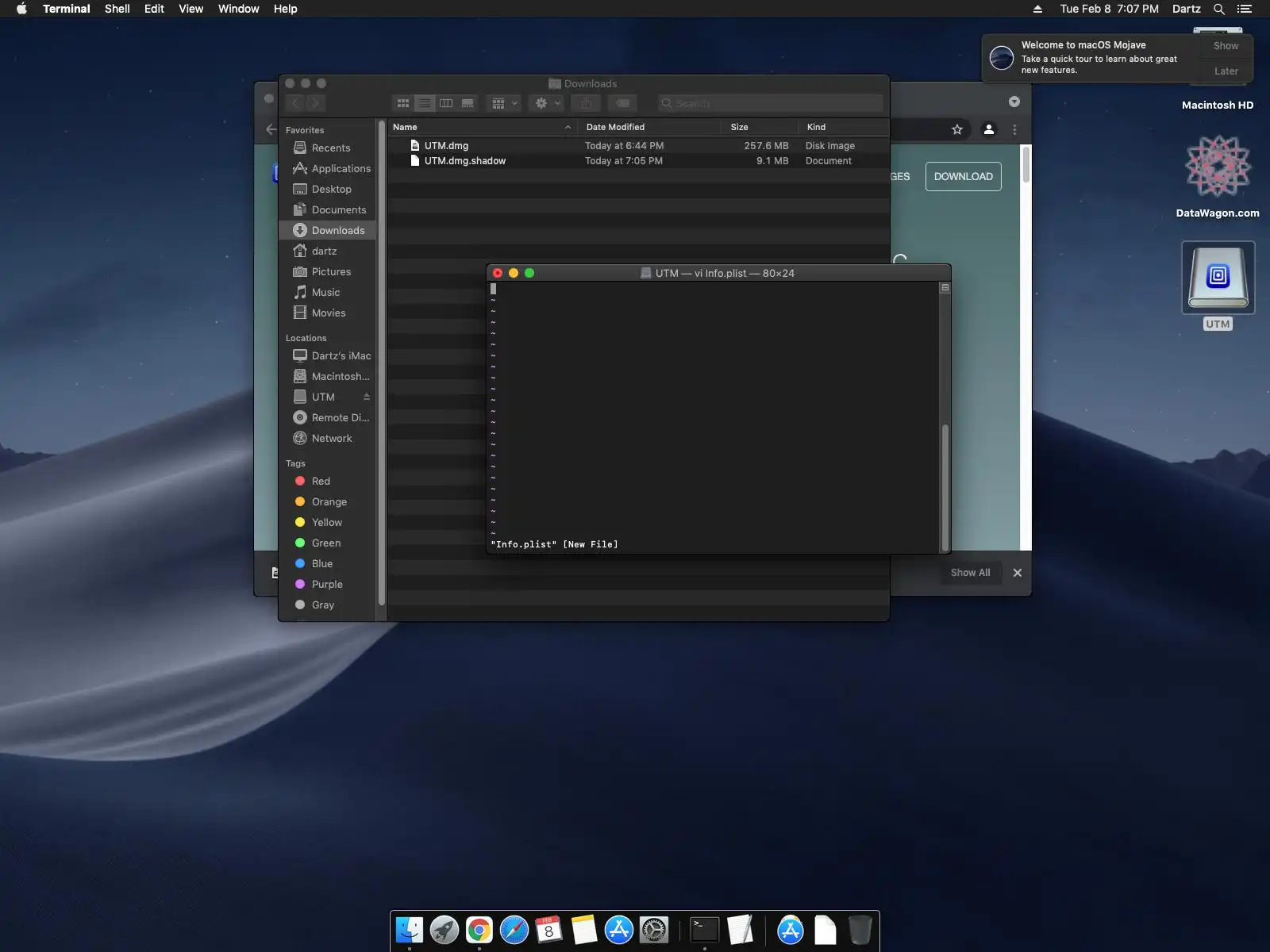Click the Finder share button
The image size is (1270, 952).
tap(586, 103)
